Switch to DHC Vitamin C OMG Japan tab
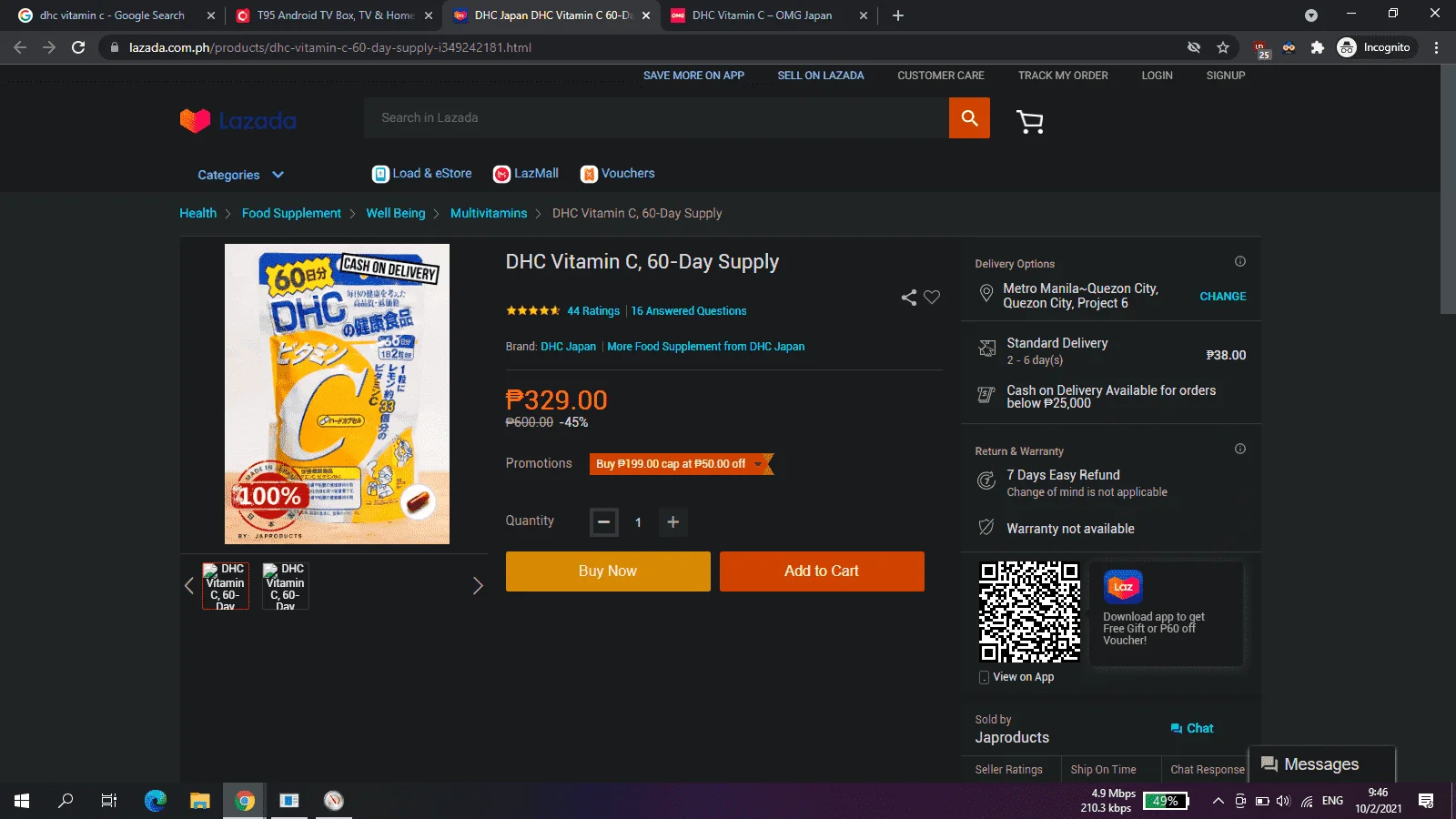Screen dimensions: 1456x819 click(769, 15)
